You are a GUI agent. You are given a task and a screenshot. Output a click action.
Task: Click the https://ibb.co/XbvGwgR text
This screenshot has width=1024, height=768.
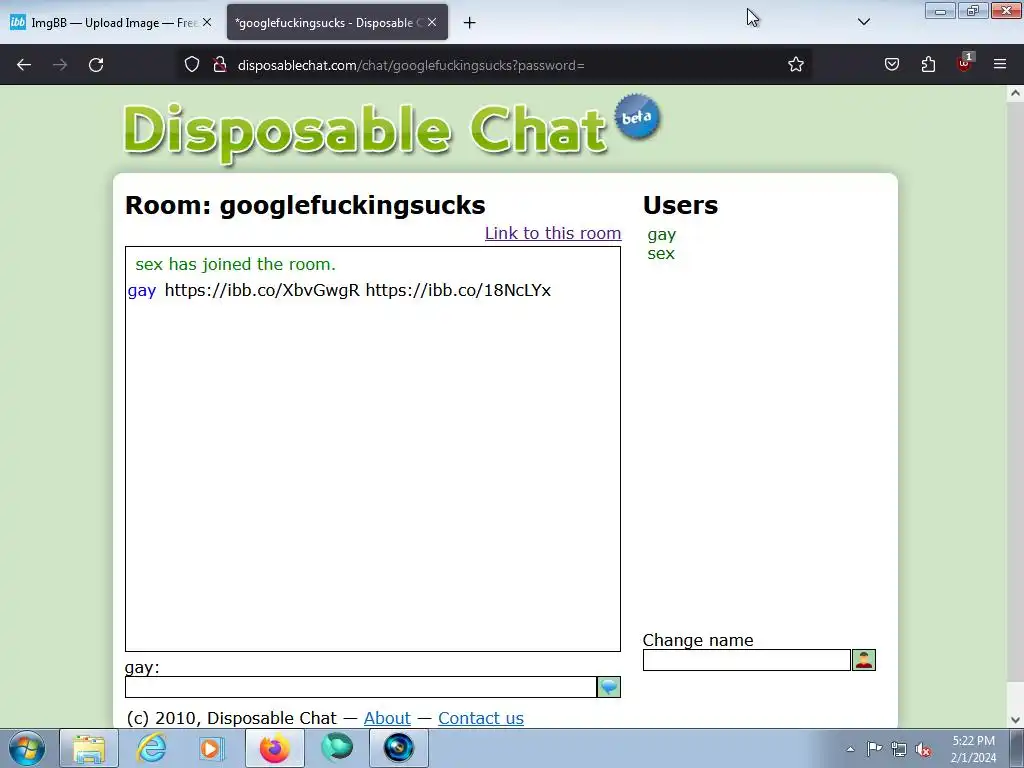click(262, 290)
